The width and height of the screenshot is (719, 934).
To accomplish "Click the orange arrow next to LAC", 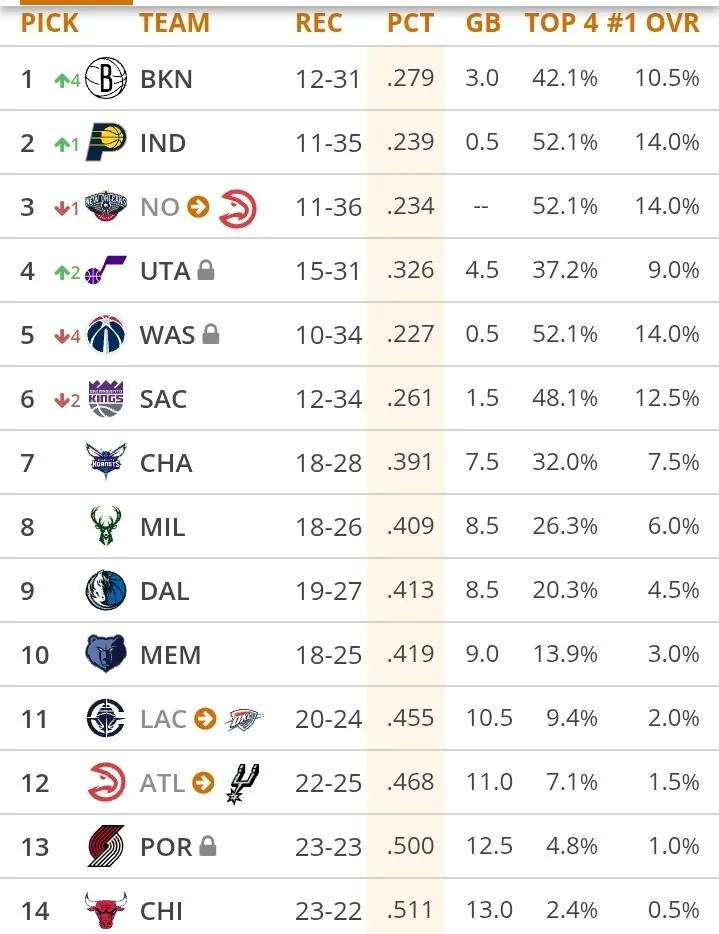I will [x=205, y=718].
